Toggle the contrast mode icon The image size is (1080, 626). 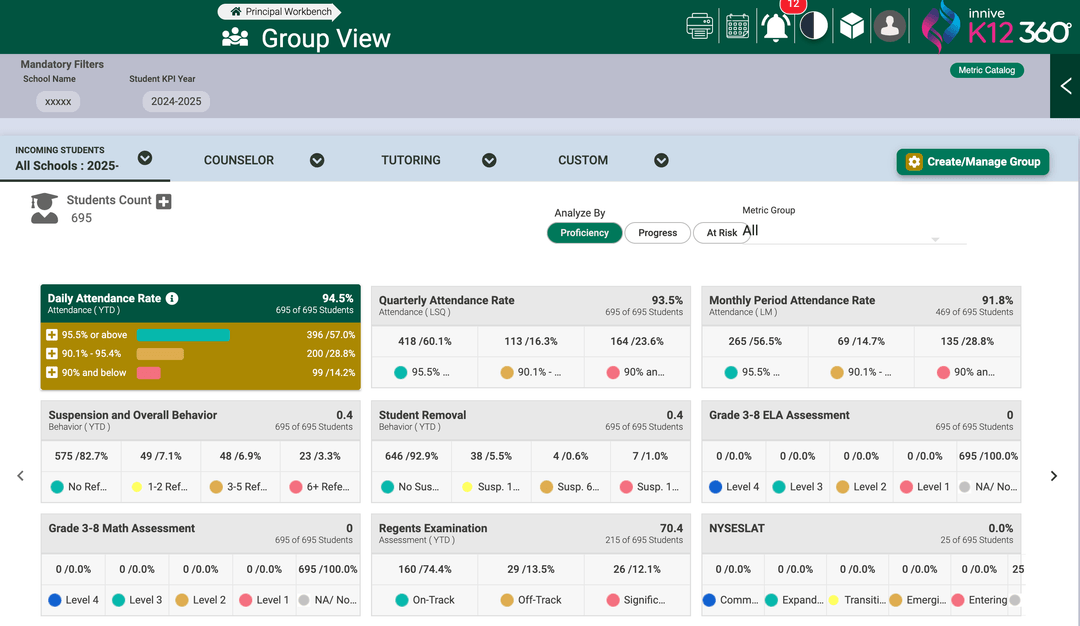(814, 26)
